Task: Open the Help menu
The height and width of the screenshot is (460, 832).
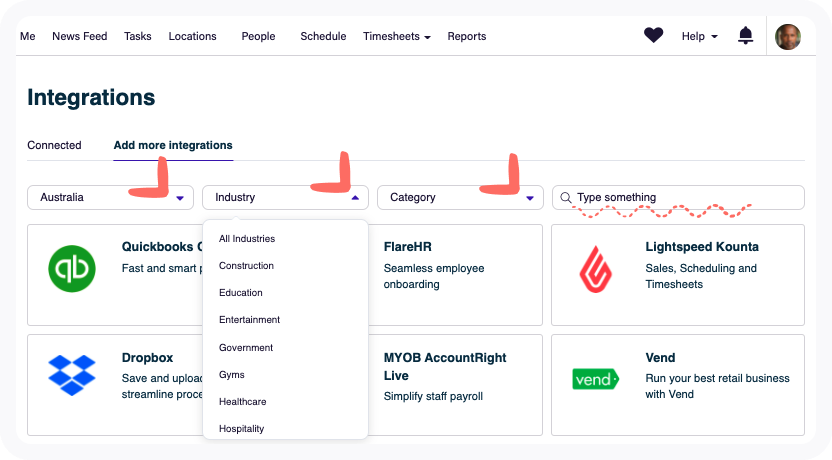Action: coord(699,36)
